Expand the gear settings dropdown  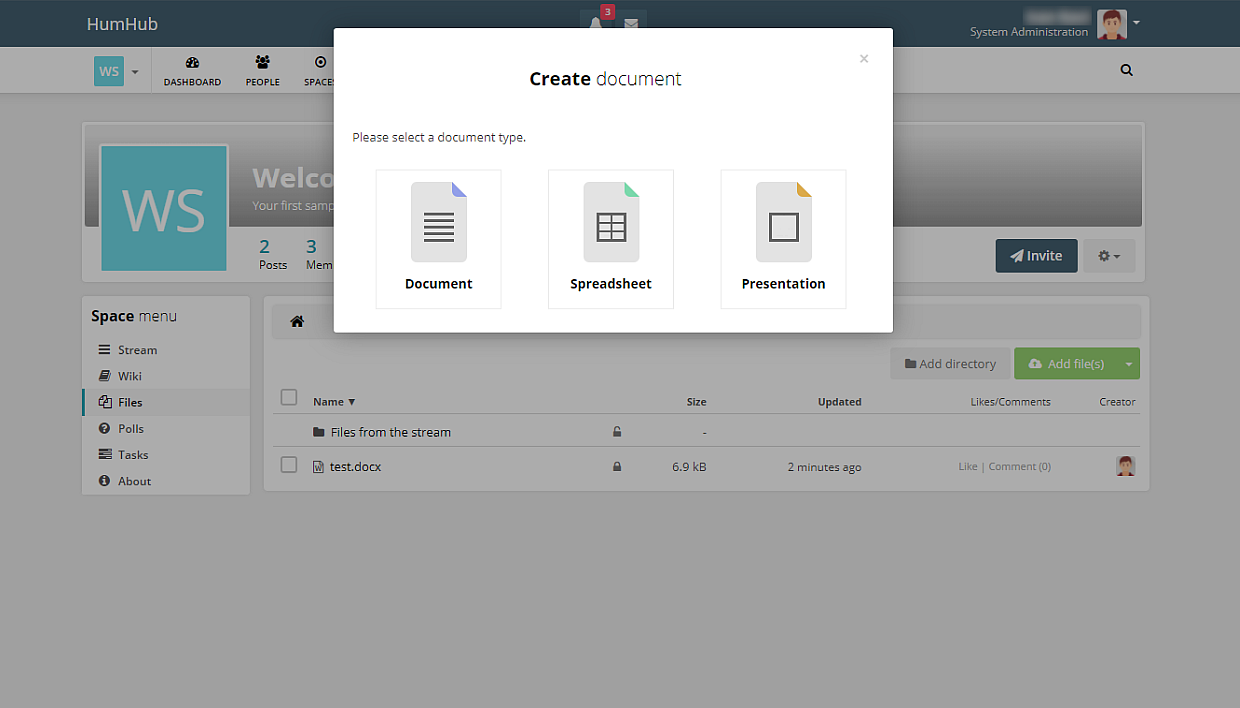(1108, 256)
